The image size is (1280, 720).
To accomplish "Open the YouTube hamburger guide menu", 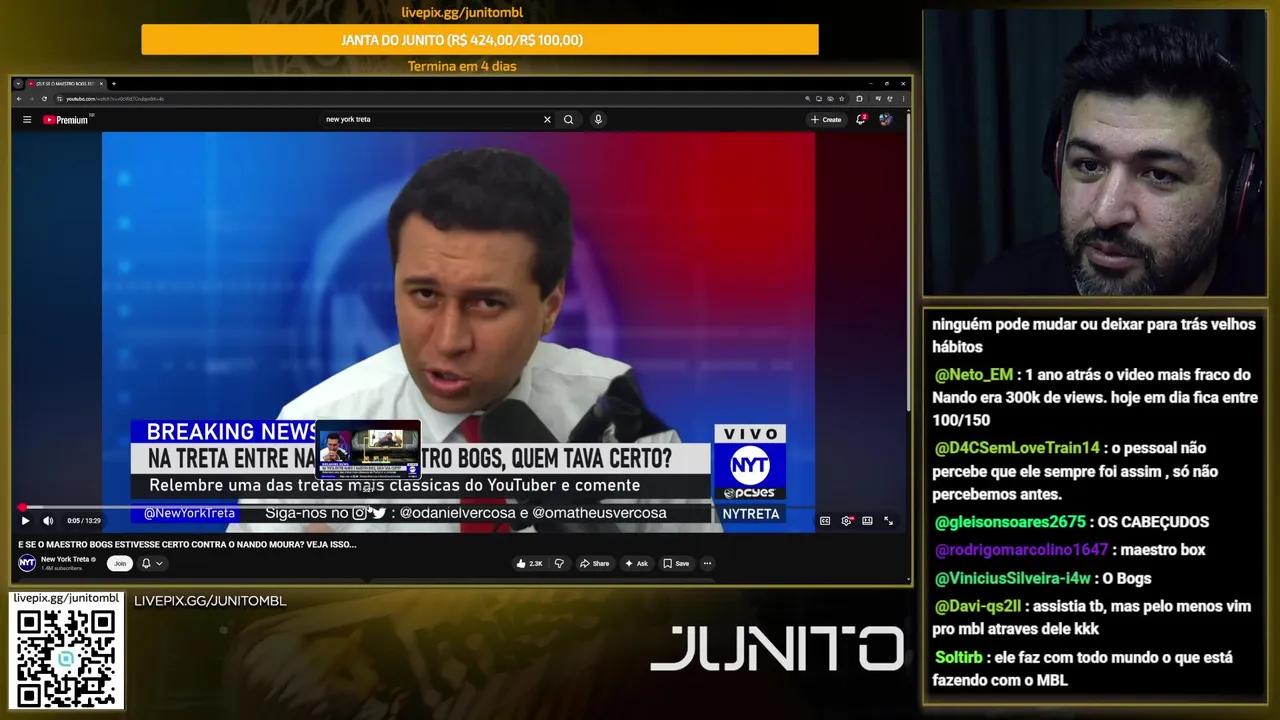I will click(27, 119).
